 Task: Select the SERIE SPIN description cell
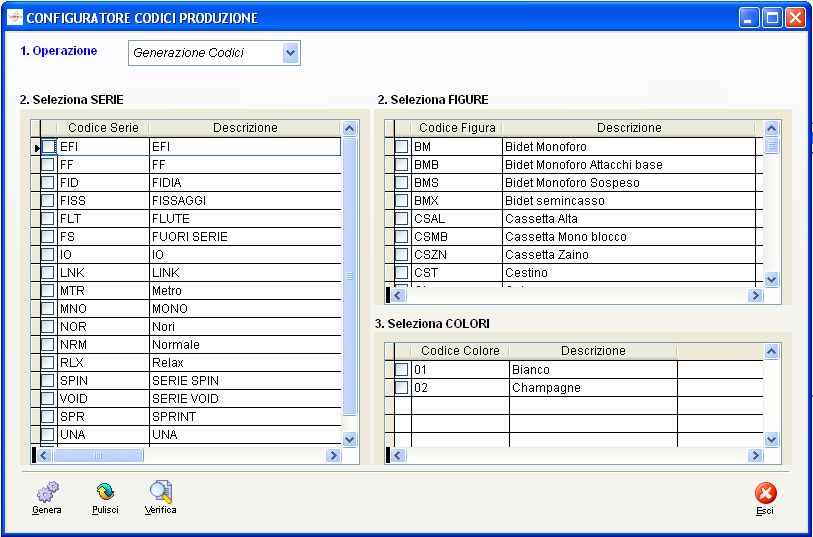coord(245,381)
